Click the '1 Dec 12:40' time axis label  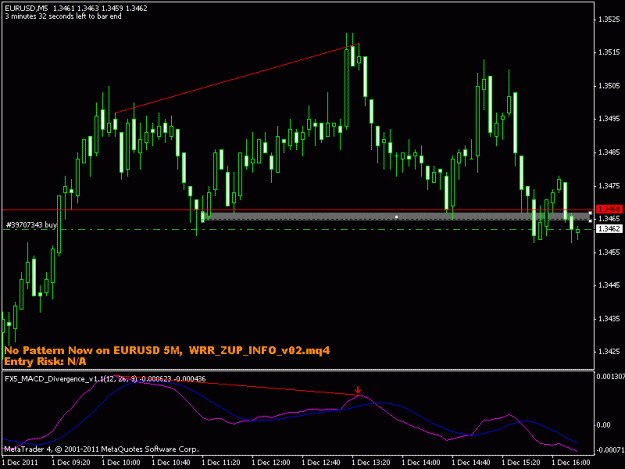pyautogui.click(x=321, y=462)
